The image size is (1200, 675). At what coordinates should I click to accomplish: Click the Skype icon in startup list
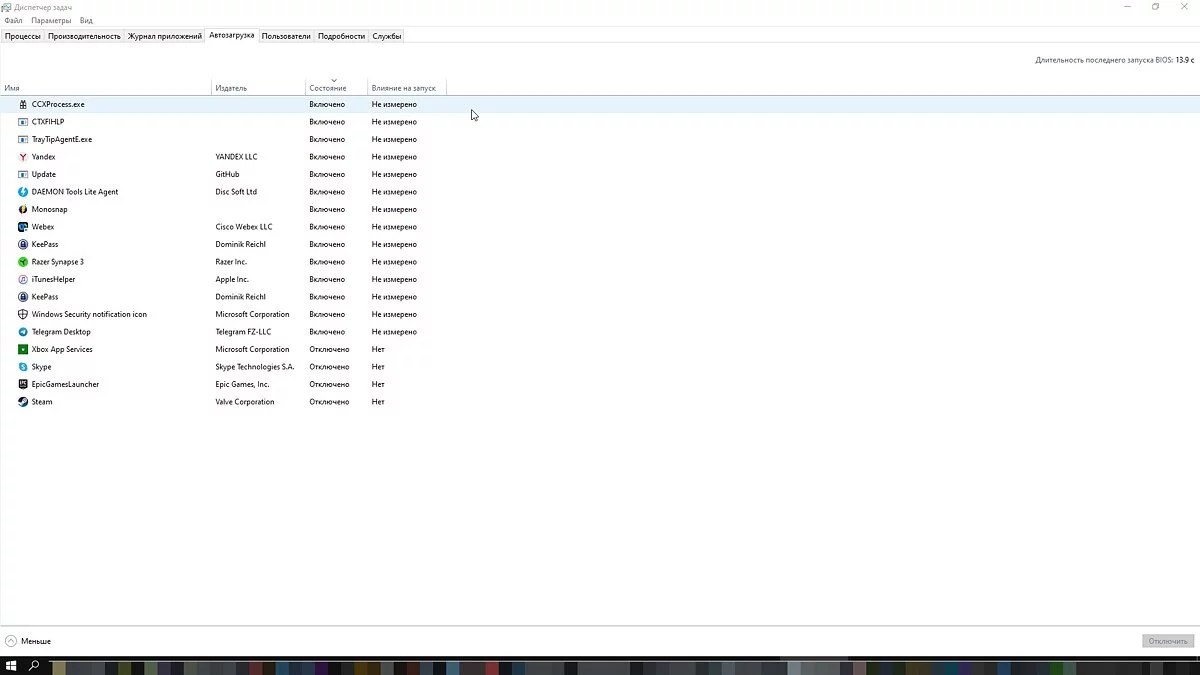click(23, 367)
